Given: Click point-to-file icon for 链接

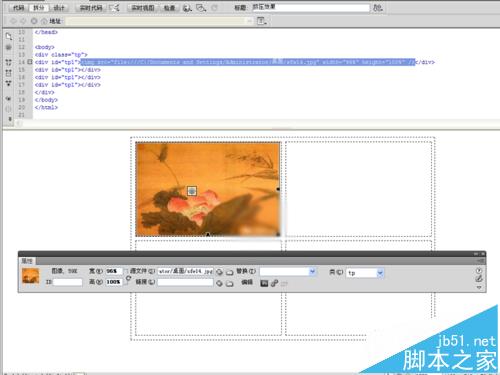Looking at the screenshot, I should tap(219, 283).
